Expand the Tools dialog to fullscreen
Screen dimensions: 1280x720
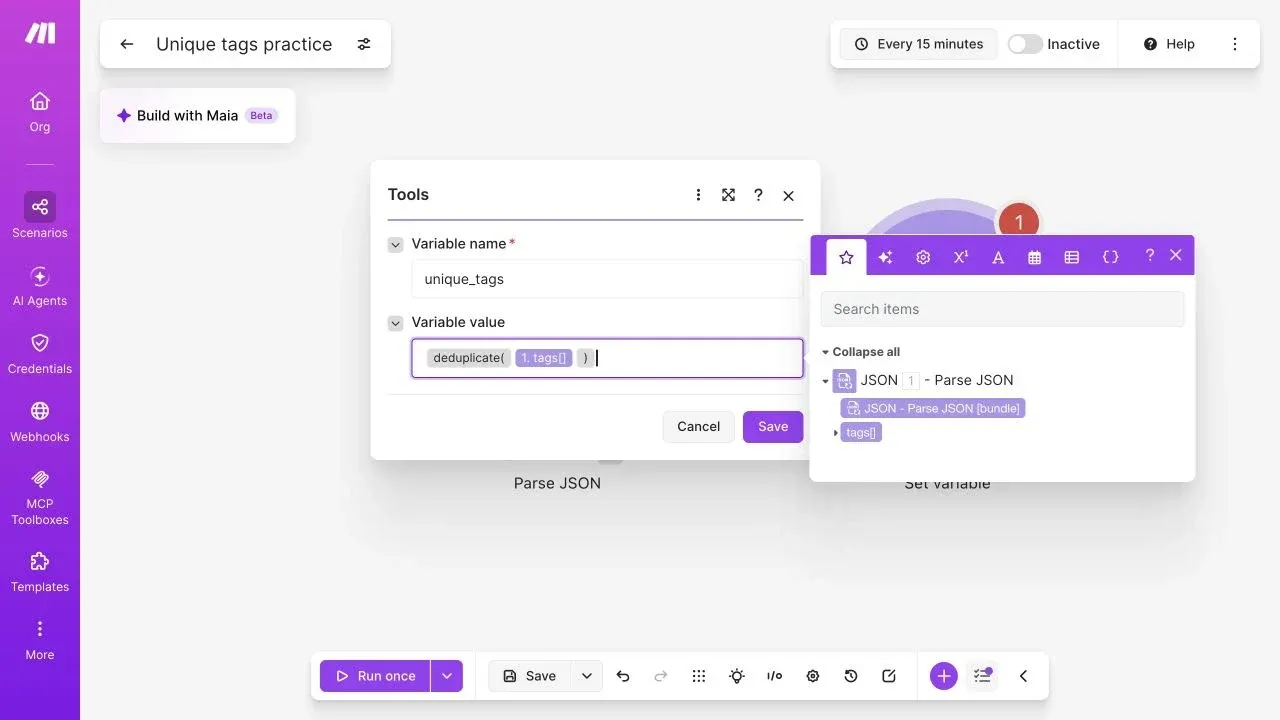[x=728, y=195]
